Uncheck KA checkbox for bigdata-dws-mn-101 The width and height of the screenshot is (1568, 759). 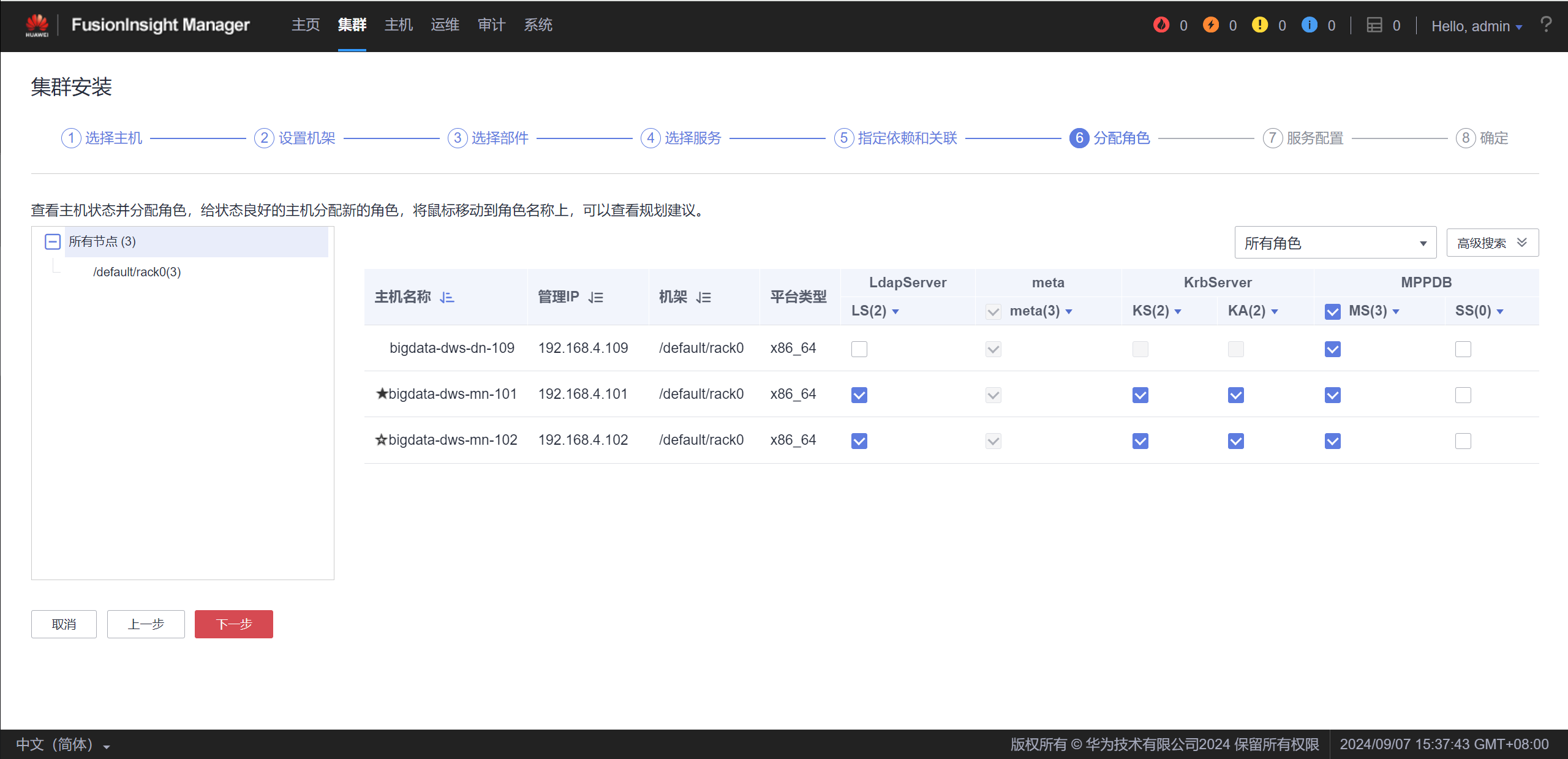[x=1236, y=395]
